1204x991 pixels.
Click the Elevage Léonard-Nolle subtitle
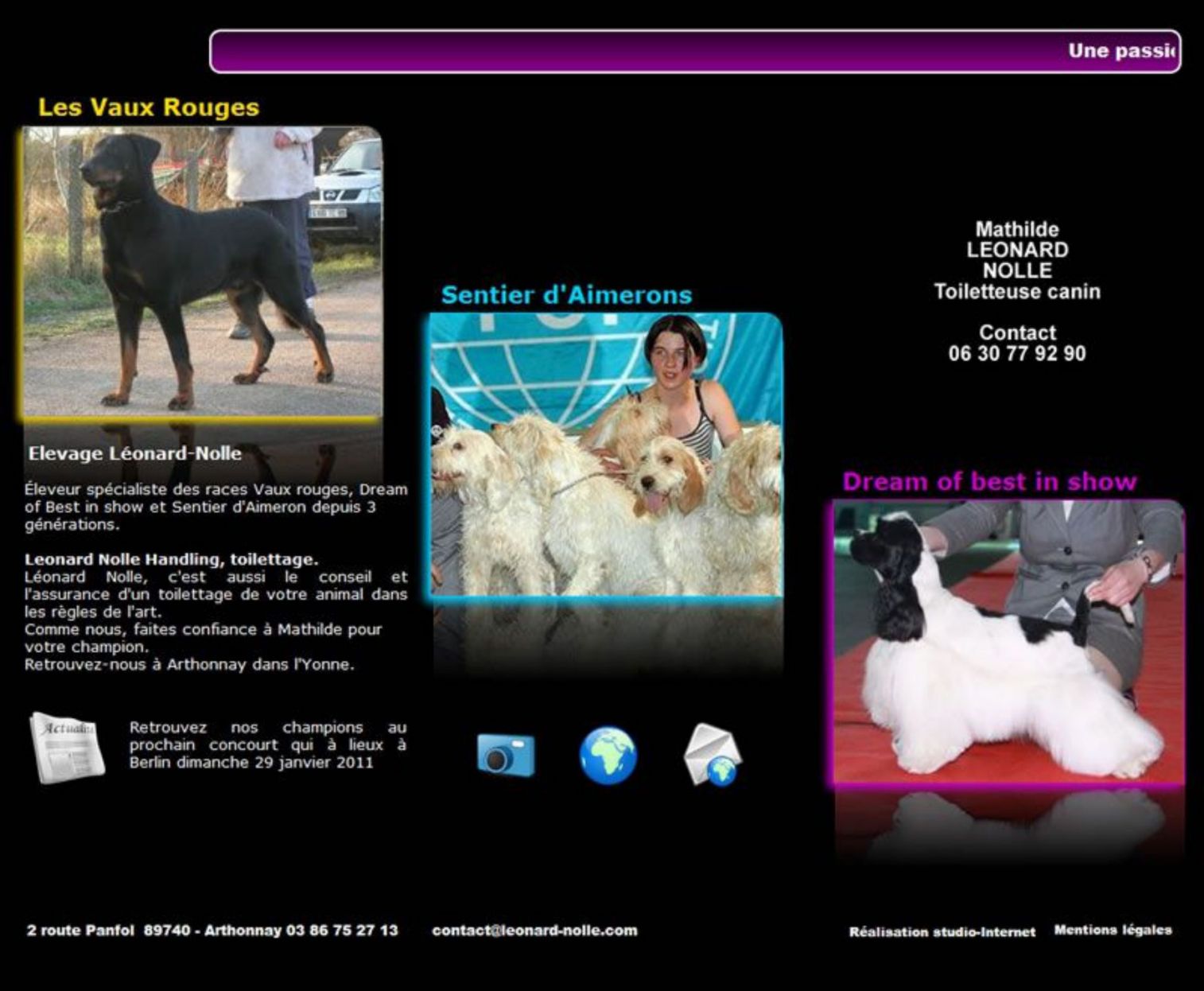click(135, 453)
